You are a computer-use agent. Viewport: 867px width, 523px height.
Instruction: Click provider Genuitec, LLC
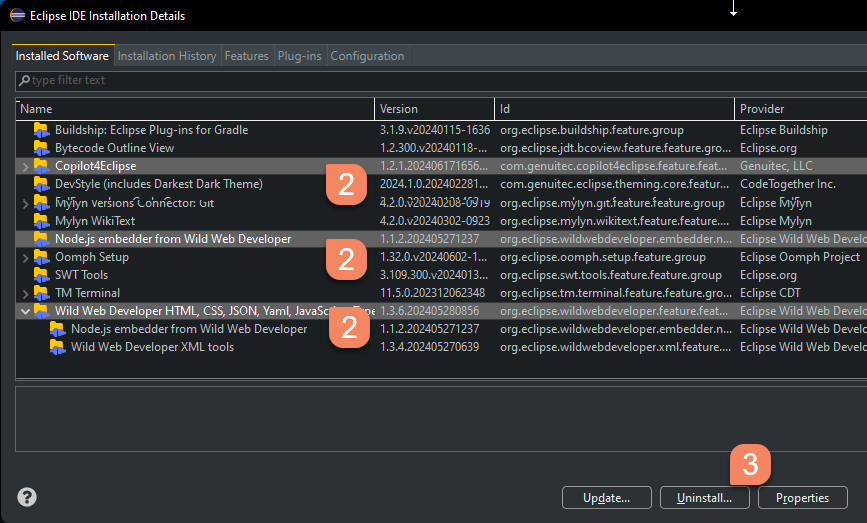tap(776, 166)
